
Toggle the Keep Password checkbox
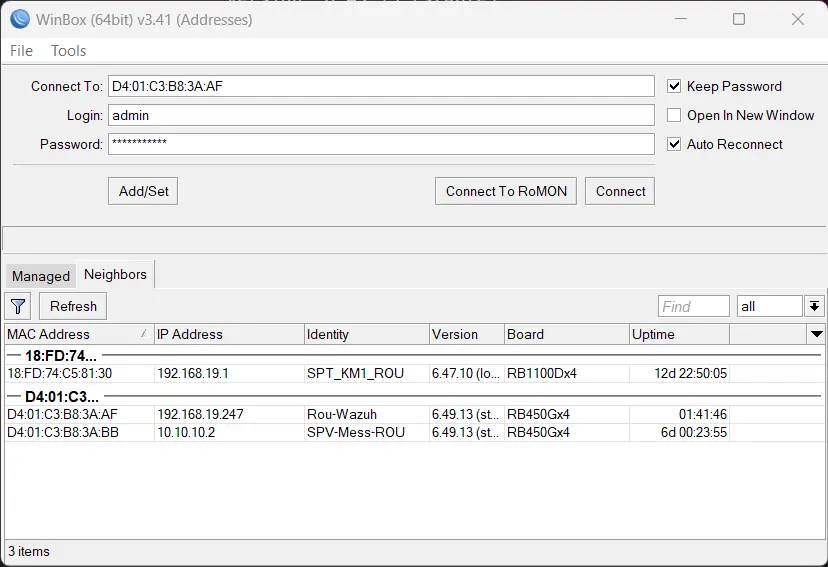click(674, 86)
